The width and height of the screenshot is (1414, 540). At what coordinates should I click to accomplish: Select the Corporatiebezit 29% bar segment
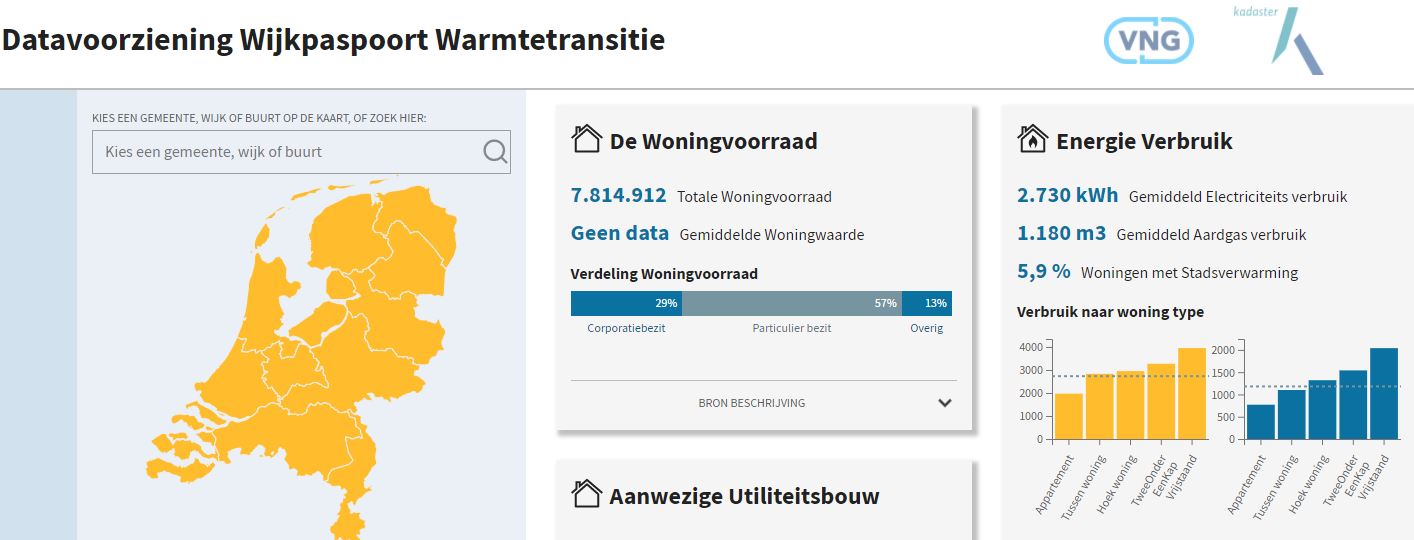(626, 303)
